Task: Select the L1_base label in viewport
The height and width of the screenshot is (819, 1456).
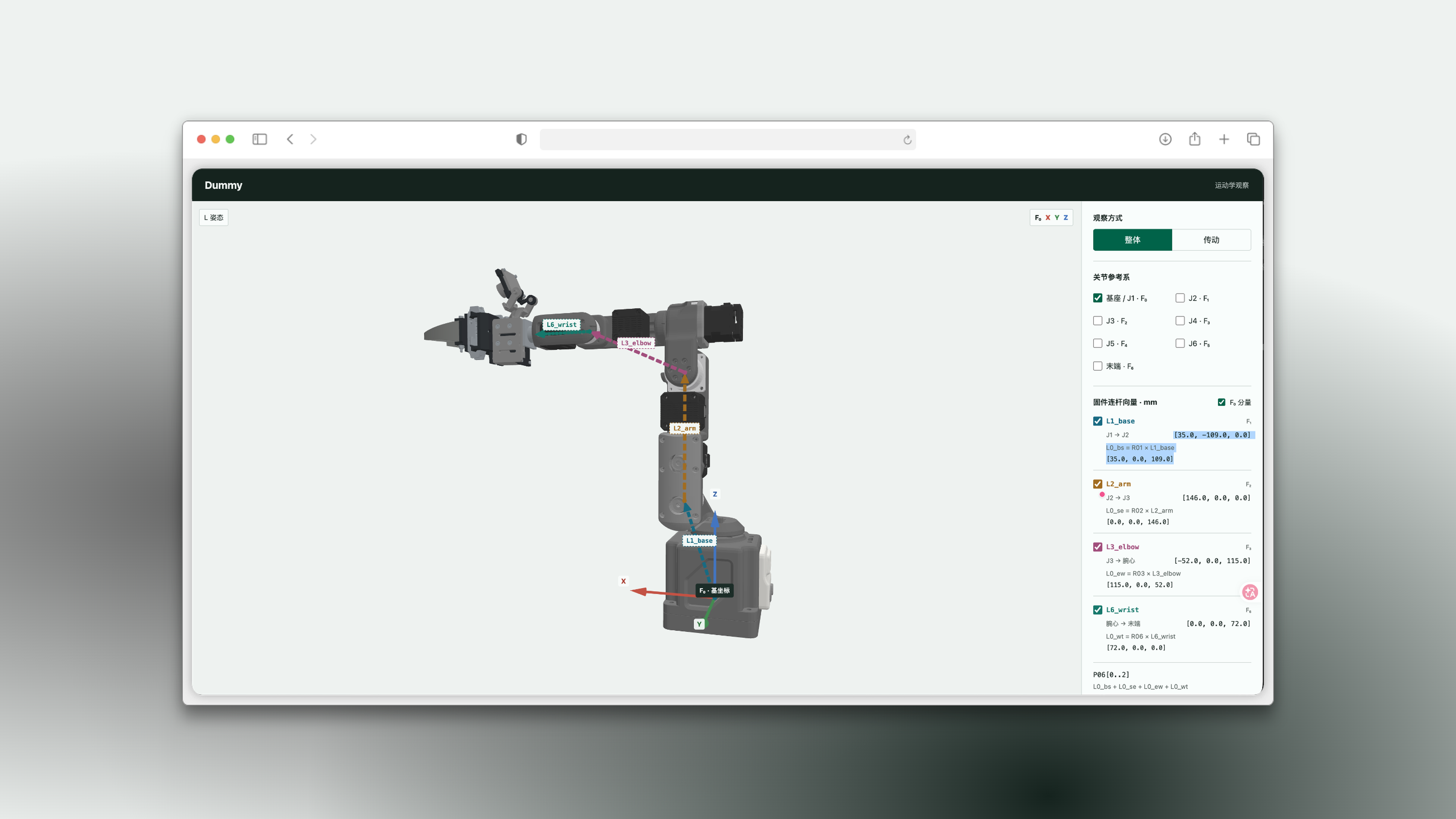Action: pyautogui.click(x=699, y=540)
